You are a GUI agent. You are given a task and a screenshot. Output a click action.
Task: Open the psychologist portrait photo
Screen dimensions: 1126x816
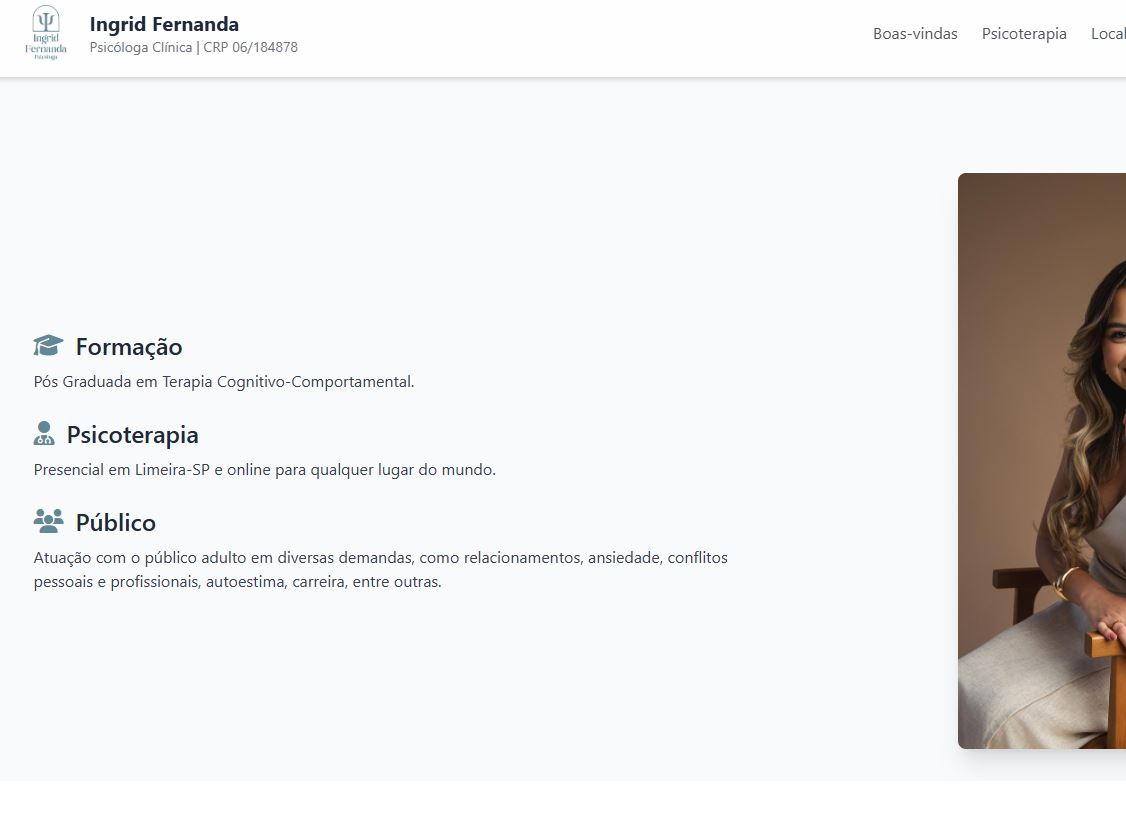pyautogui.click(x=1042, y=460)
